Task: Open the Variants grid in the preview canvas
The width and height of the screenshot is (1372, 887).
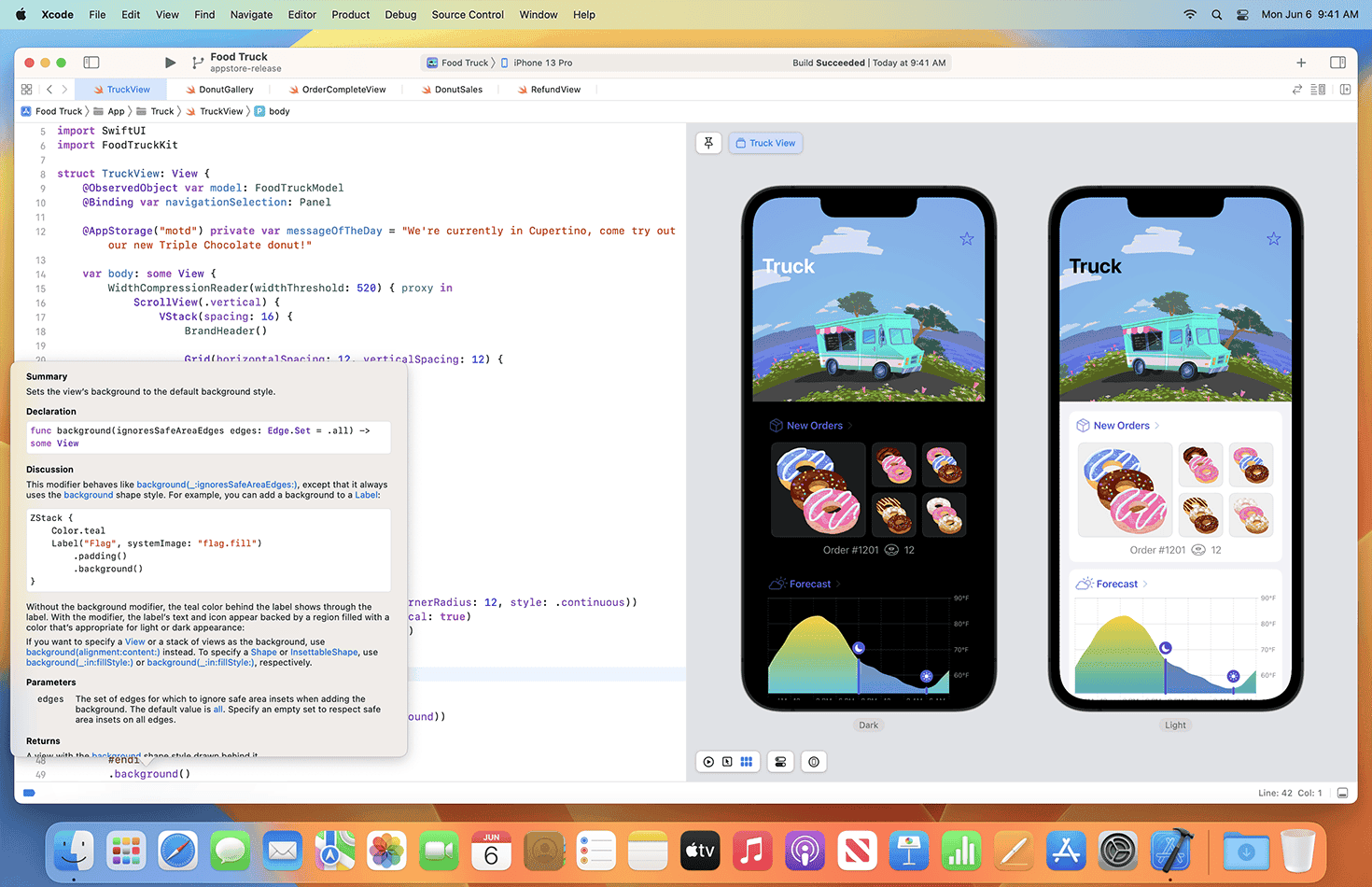Action: tap(747, 761)
